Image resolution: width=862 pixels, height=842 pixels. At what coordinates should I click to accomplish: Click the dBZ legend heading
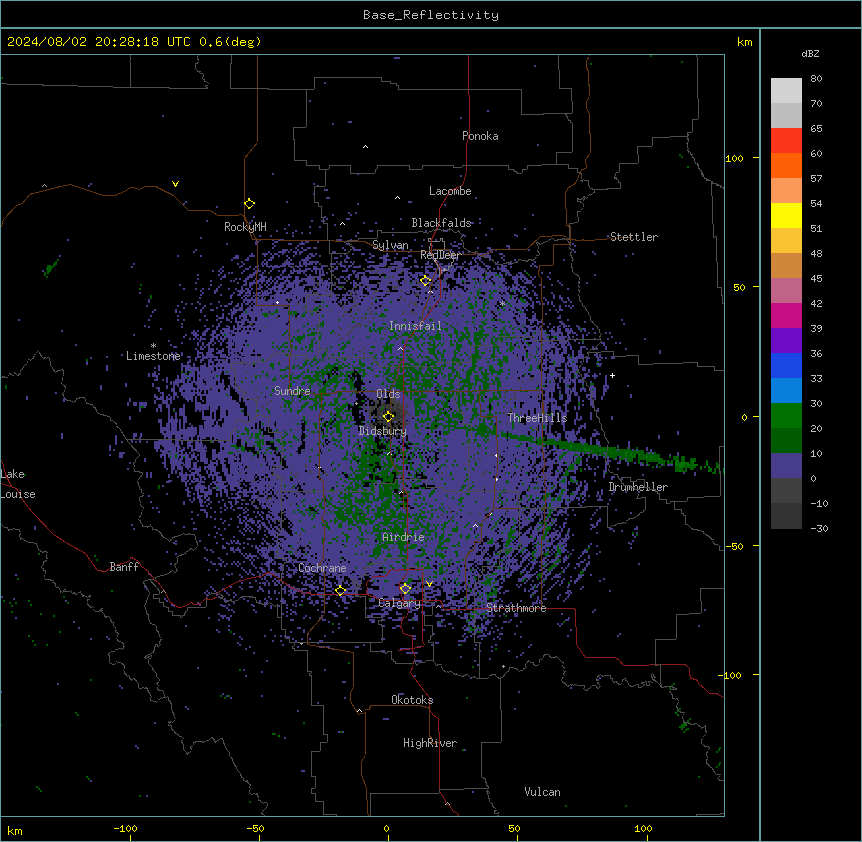tap(810, 53)
